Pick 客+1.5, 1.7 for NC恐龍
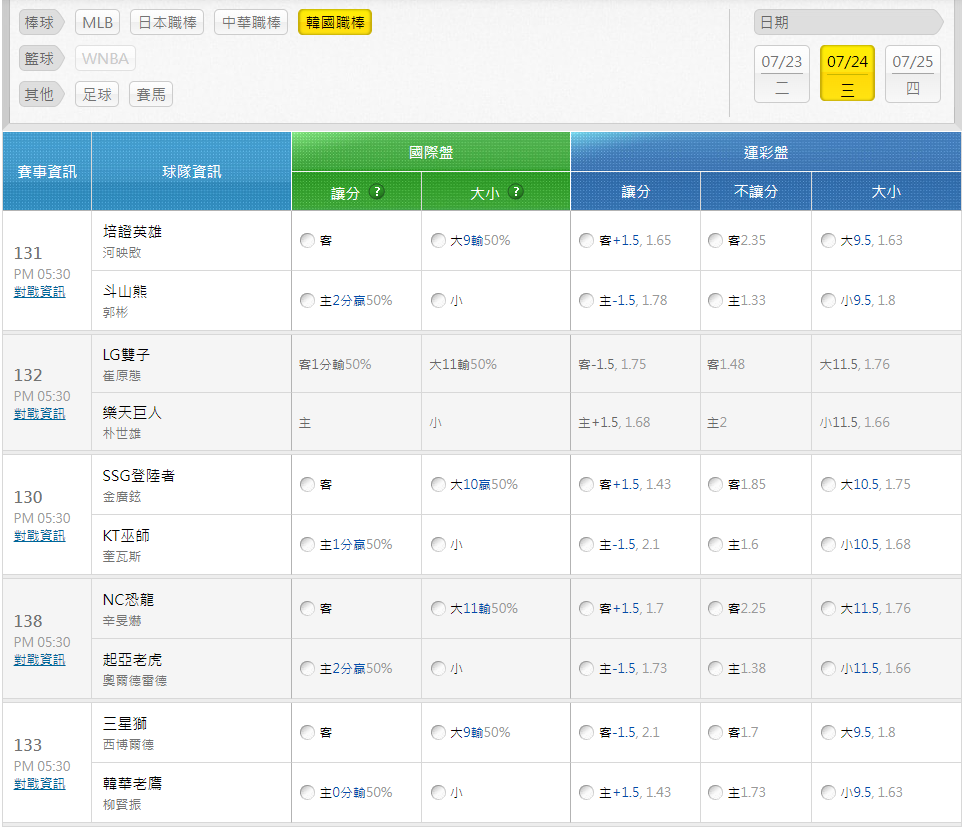Viewport: 964px width, 827px height. point(587,609)
